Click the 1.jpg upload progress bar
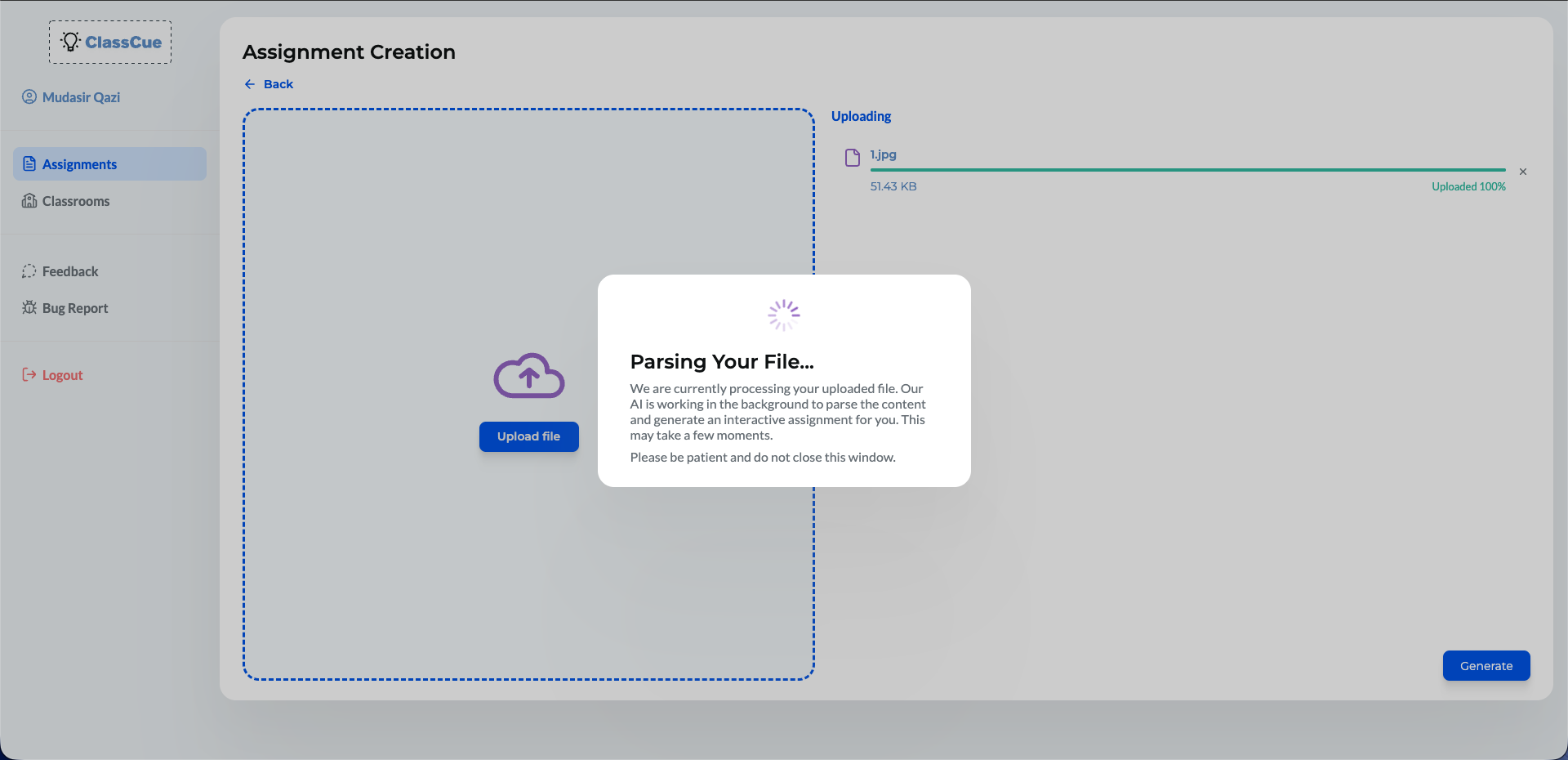The image size is (1568, 760). tap(1187, 170)
